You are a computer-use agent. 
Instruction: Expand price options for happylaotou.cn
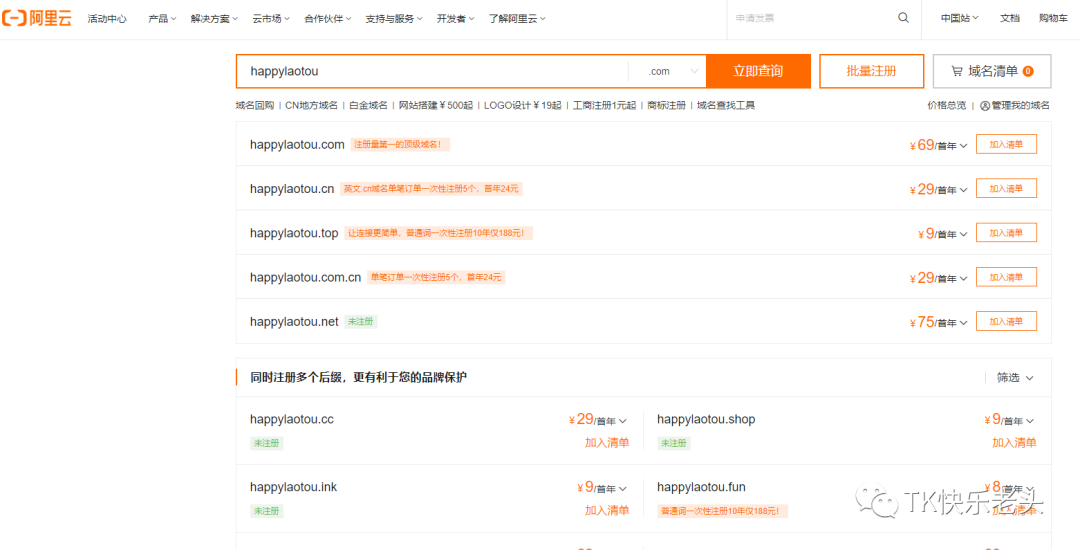[x=964, y=190]
